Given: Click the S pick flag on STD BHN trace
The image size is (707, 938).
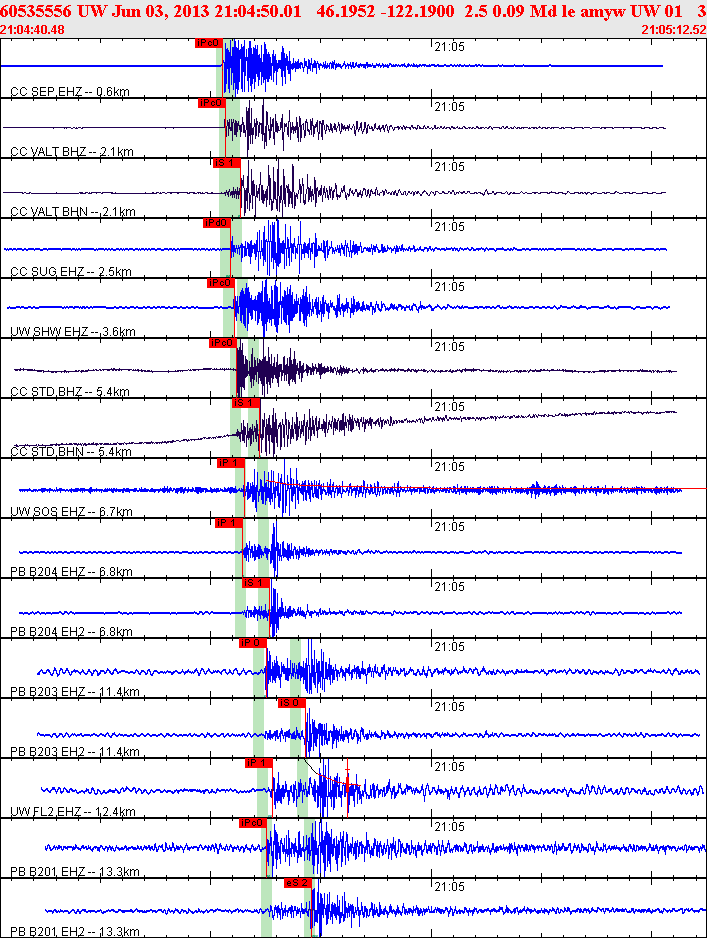Looking at the screenshot, I should 245,403.
